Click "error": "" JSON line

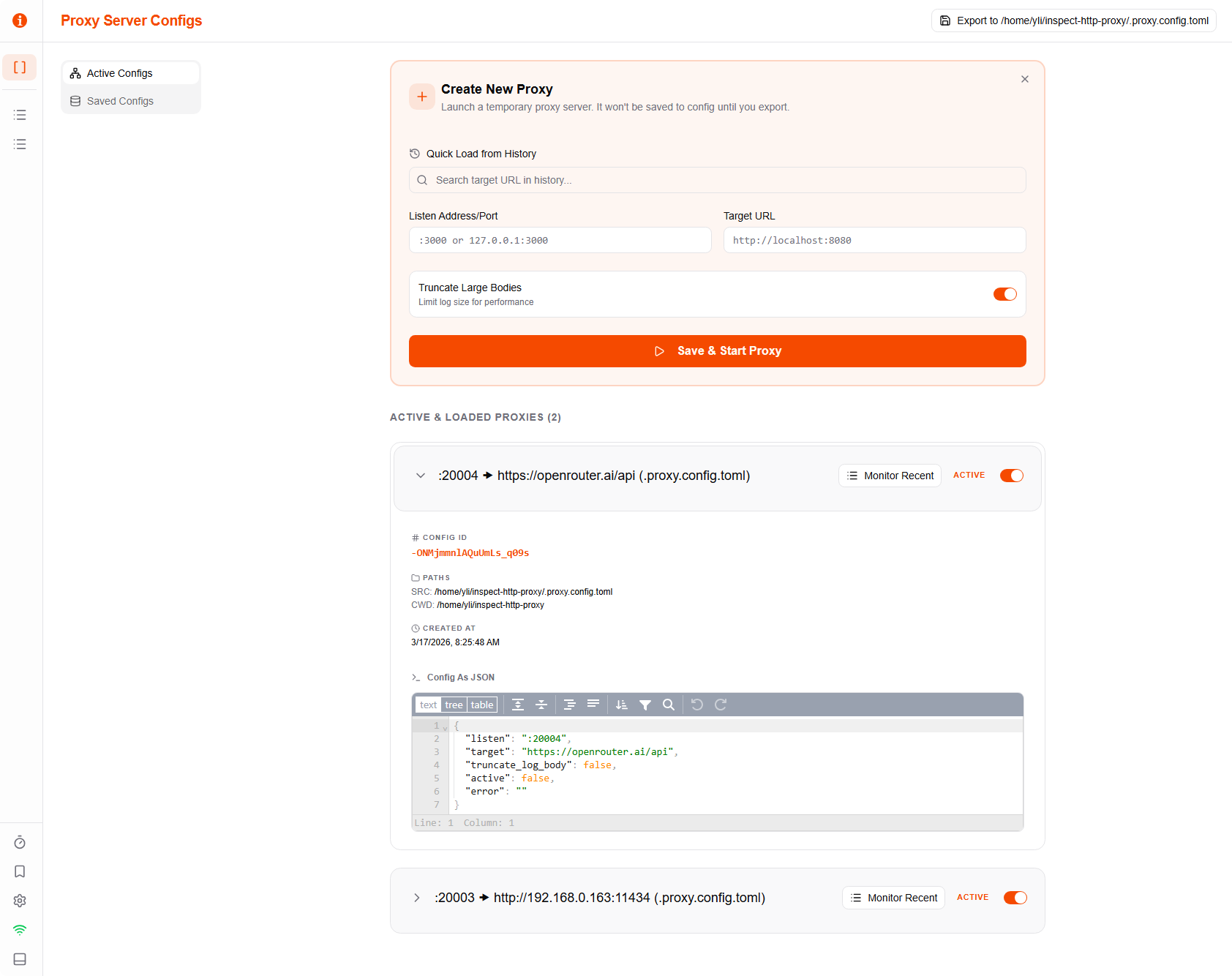pos(496,792)
